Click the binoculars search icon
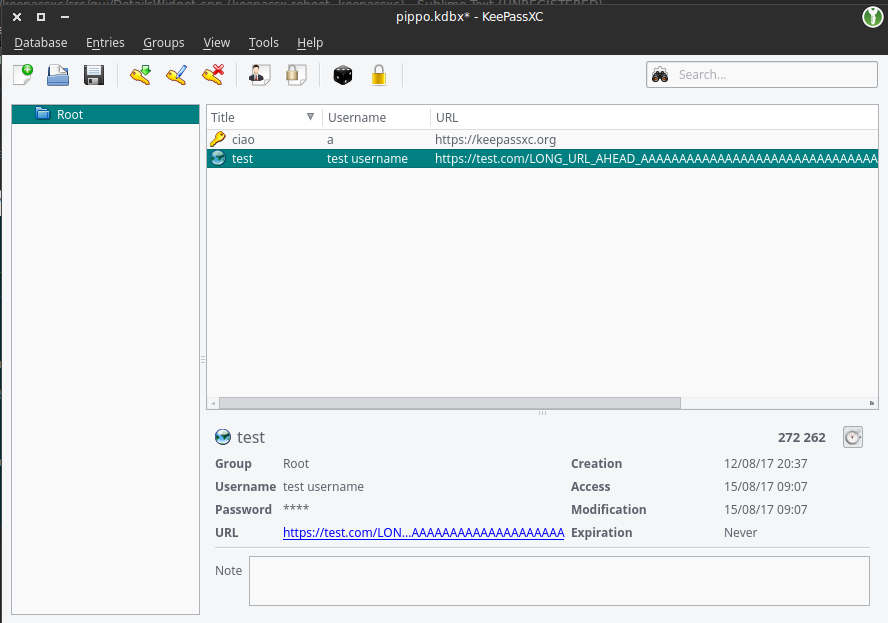Viewport: 888px width, 623px height. tap(660, 75)
